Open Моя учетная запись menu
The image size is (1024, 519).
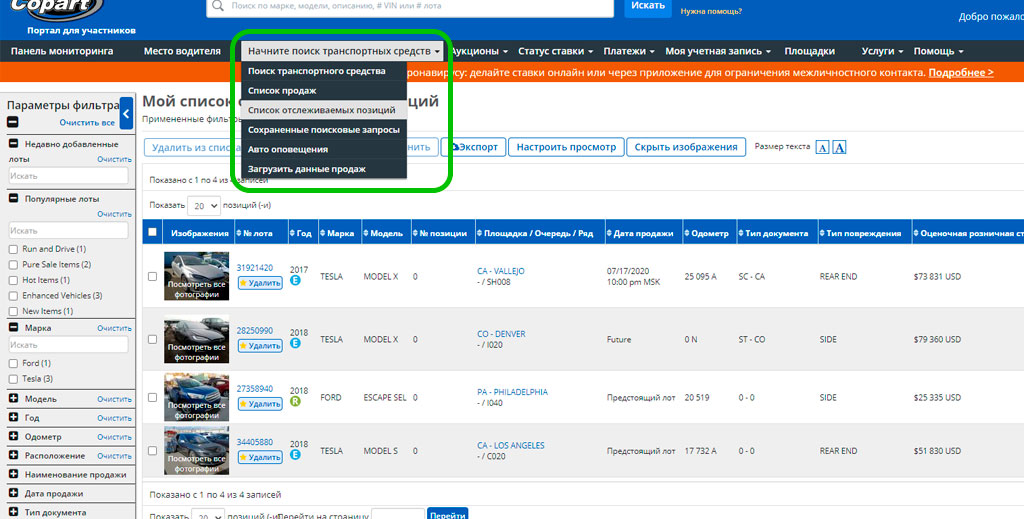pyautogui.click(x=718, y=51)
